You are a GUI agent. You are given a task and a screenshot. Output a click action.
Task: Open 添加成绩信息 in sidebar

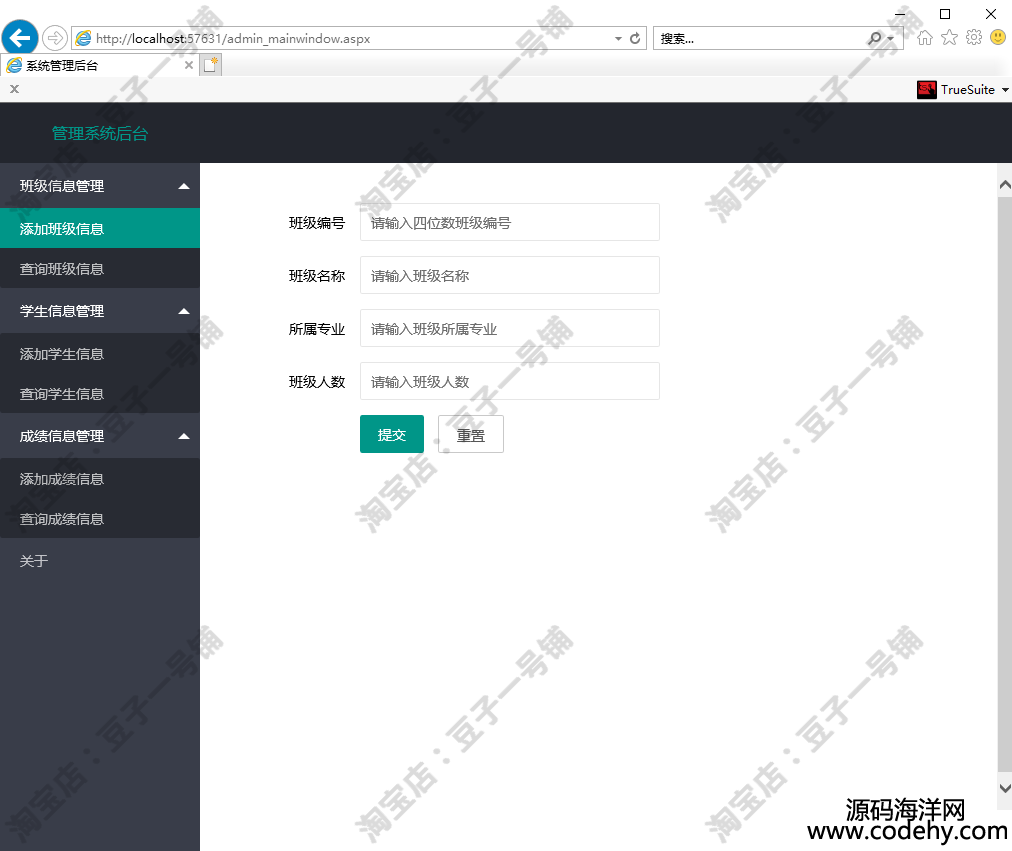click(x=100, y=479)
